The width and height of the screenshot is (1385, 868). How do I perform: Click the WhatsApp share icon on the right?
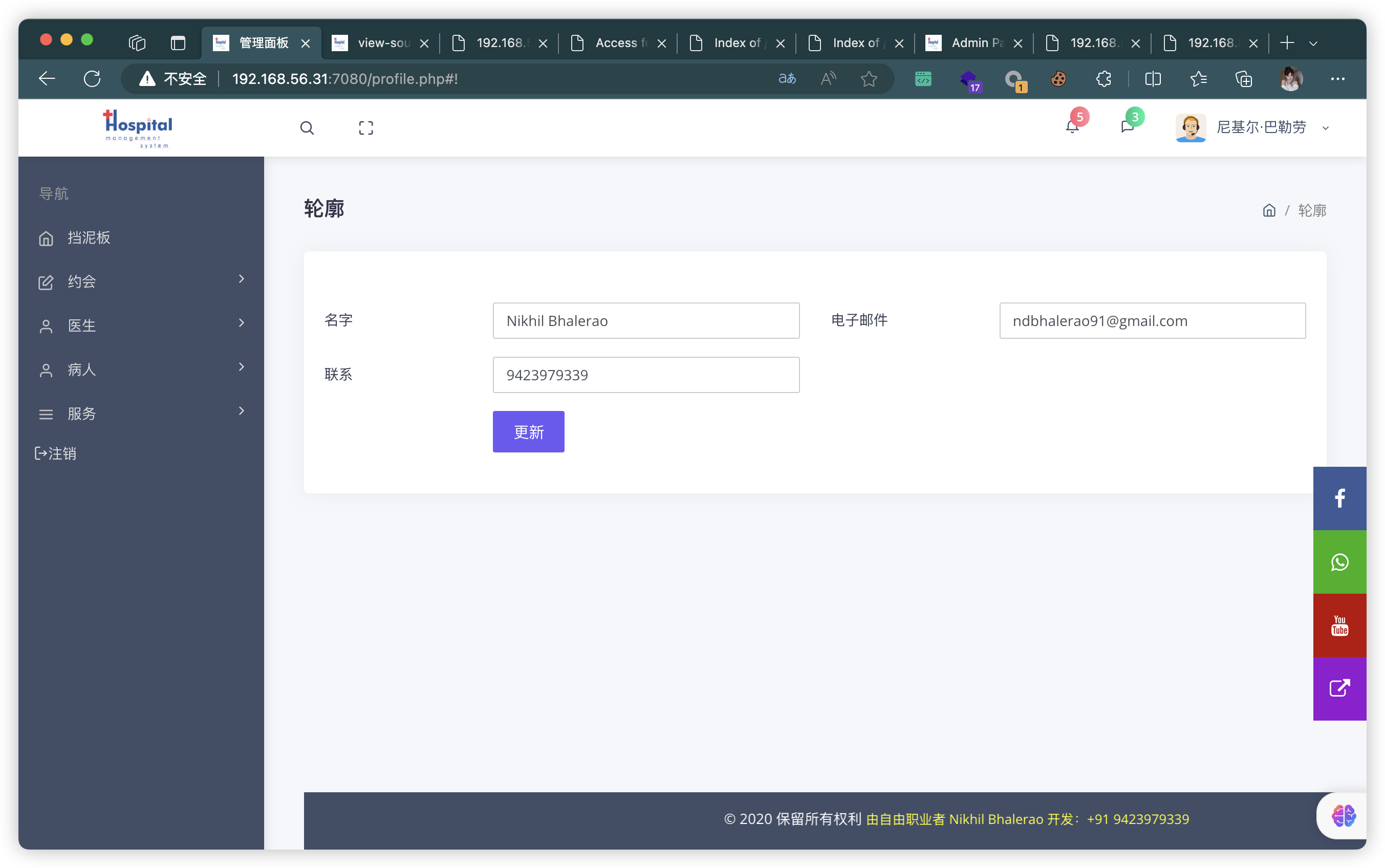1339,562
